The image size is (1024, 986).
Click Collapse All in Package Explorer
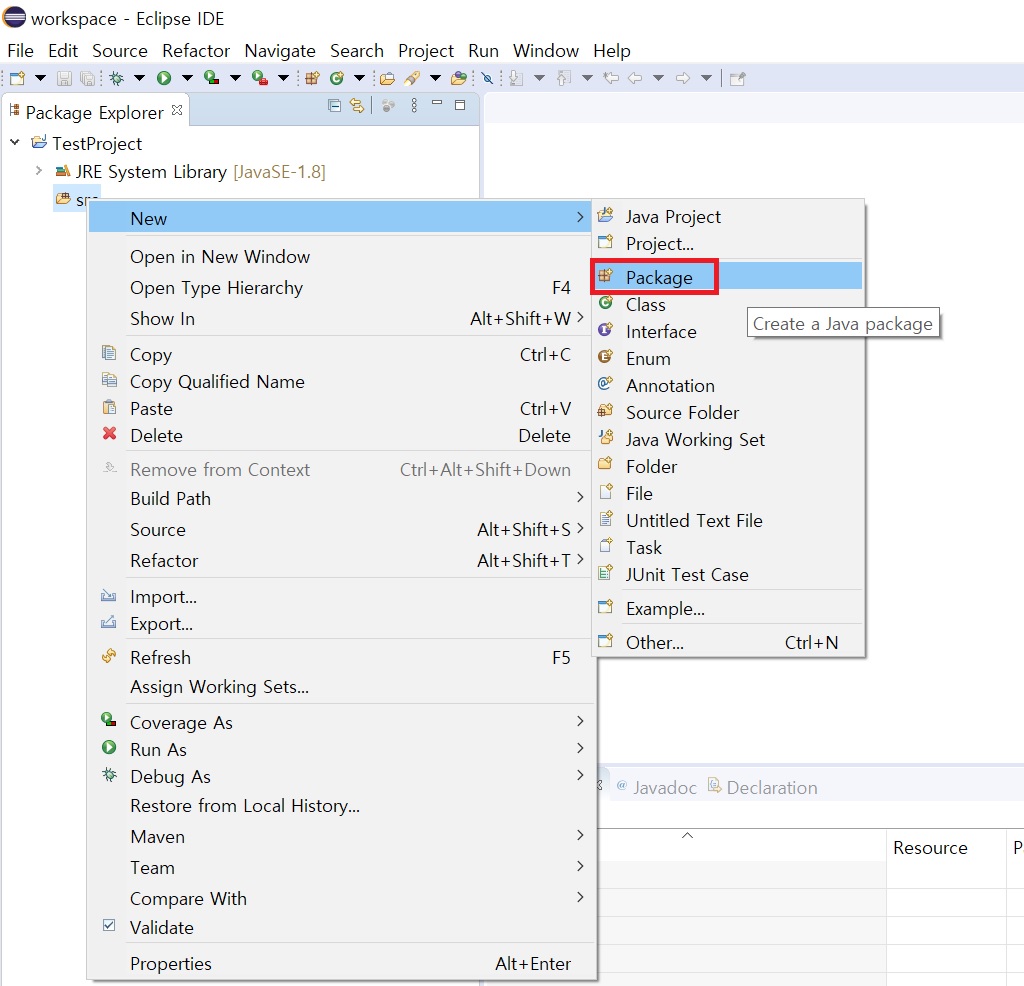(334, 105)
